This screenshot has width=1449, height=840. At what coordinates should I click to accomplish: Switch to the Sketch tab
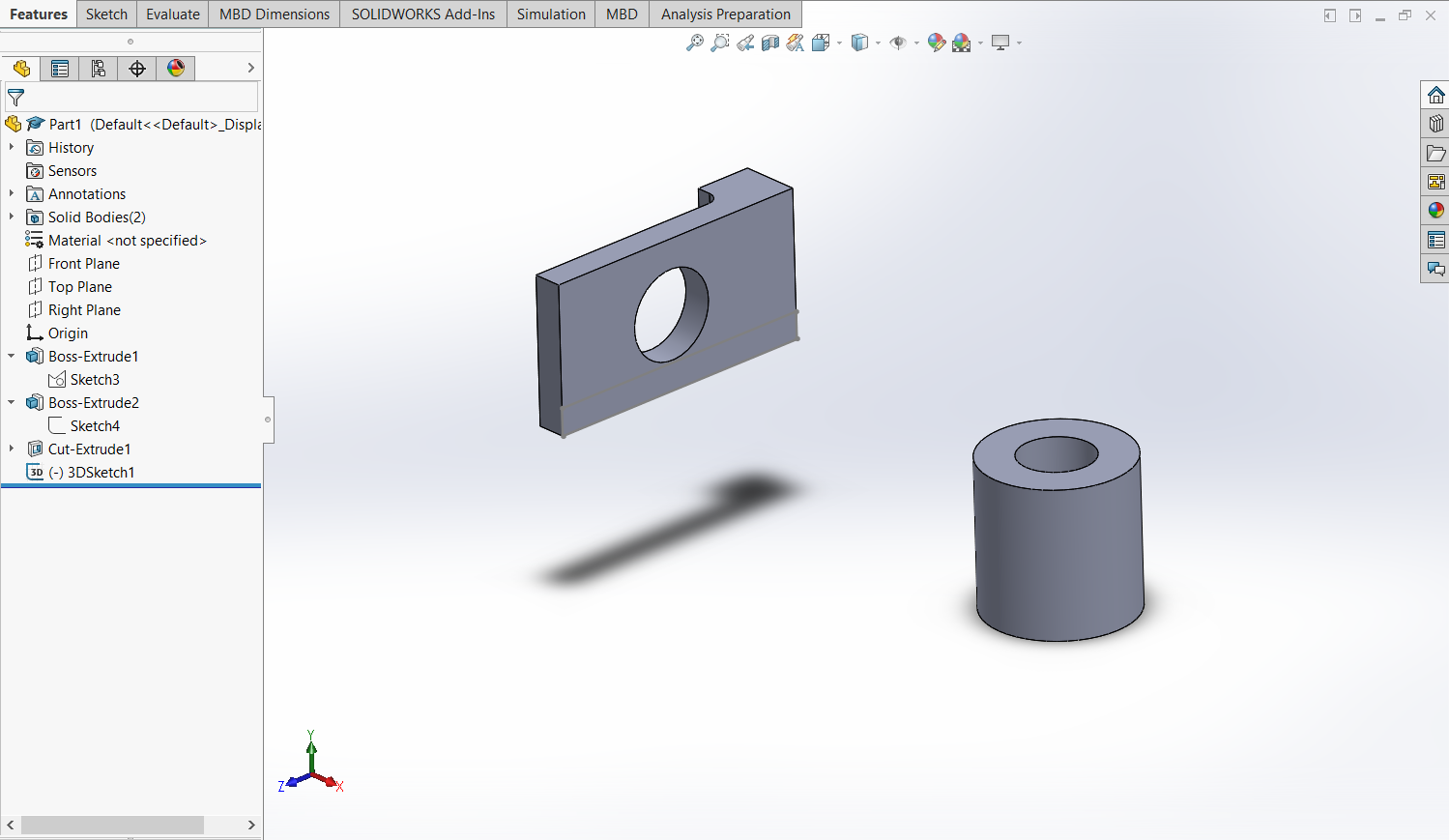click(x=106, y=14)
